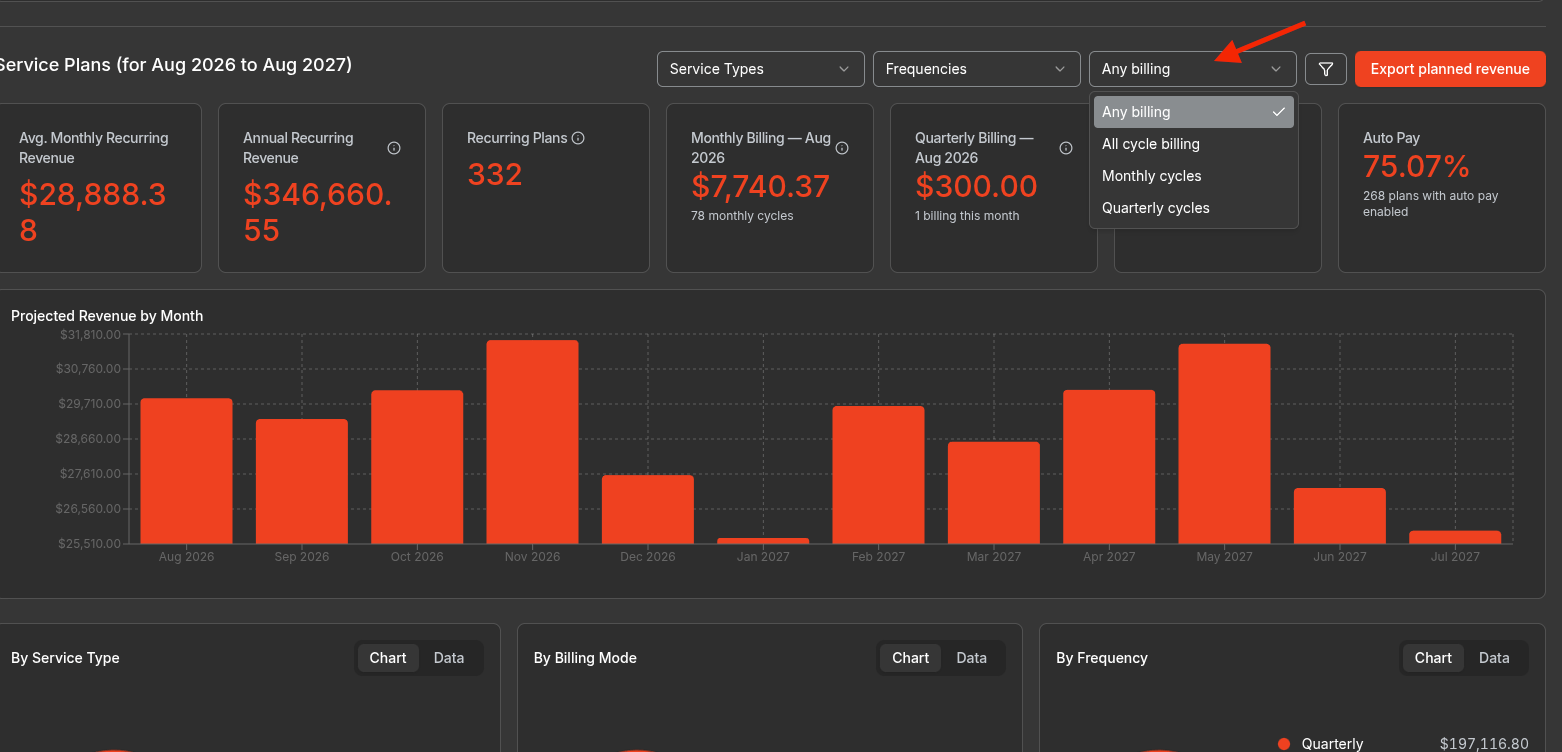Image resolution: width=1562 pixels, height=752 pixels.
Task: Click the checkmark beside Any billing option
Action: [1278, 112]
